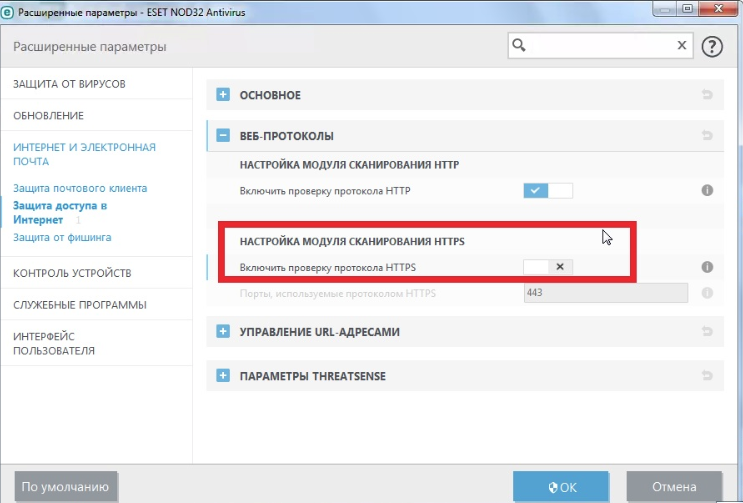Image resolution: width=743 pixels, height=503 pixels.
Task: Expand the ОСНОВНОЕ section
Action: (223, 94)
